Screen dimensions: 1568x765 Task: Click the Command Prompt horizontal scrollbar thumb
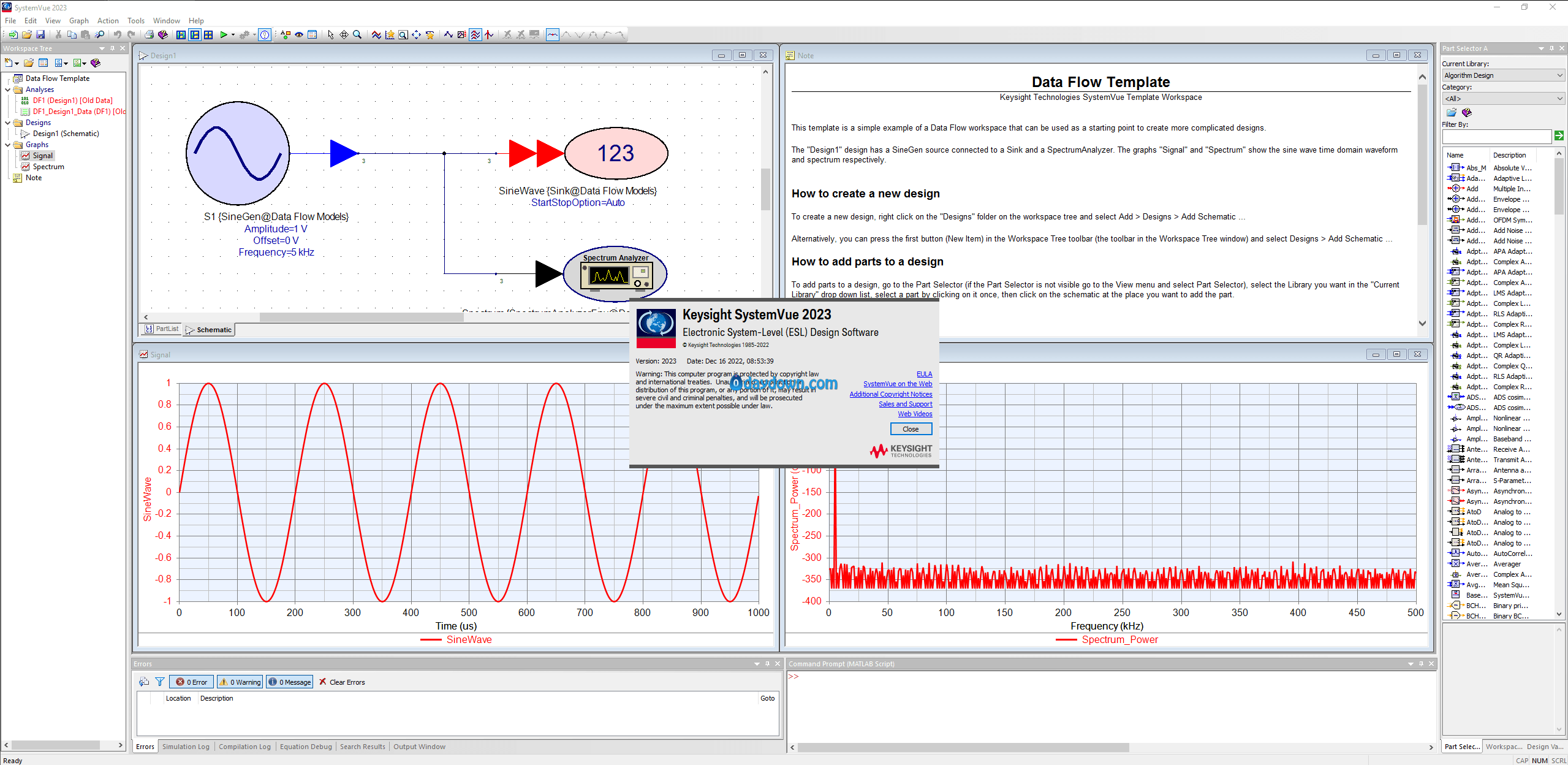point(963,747)
